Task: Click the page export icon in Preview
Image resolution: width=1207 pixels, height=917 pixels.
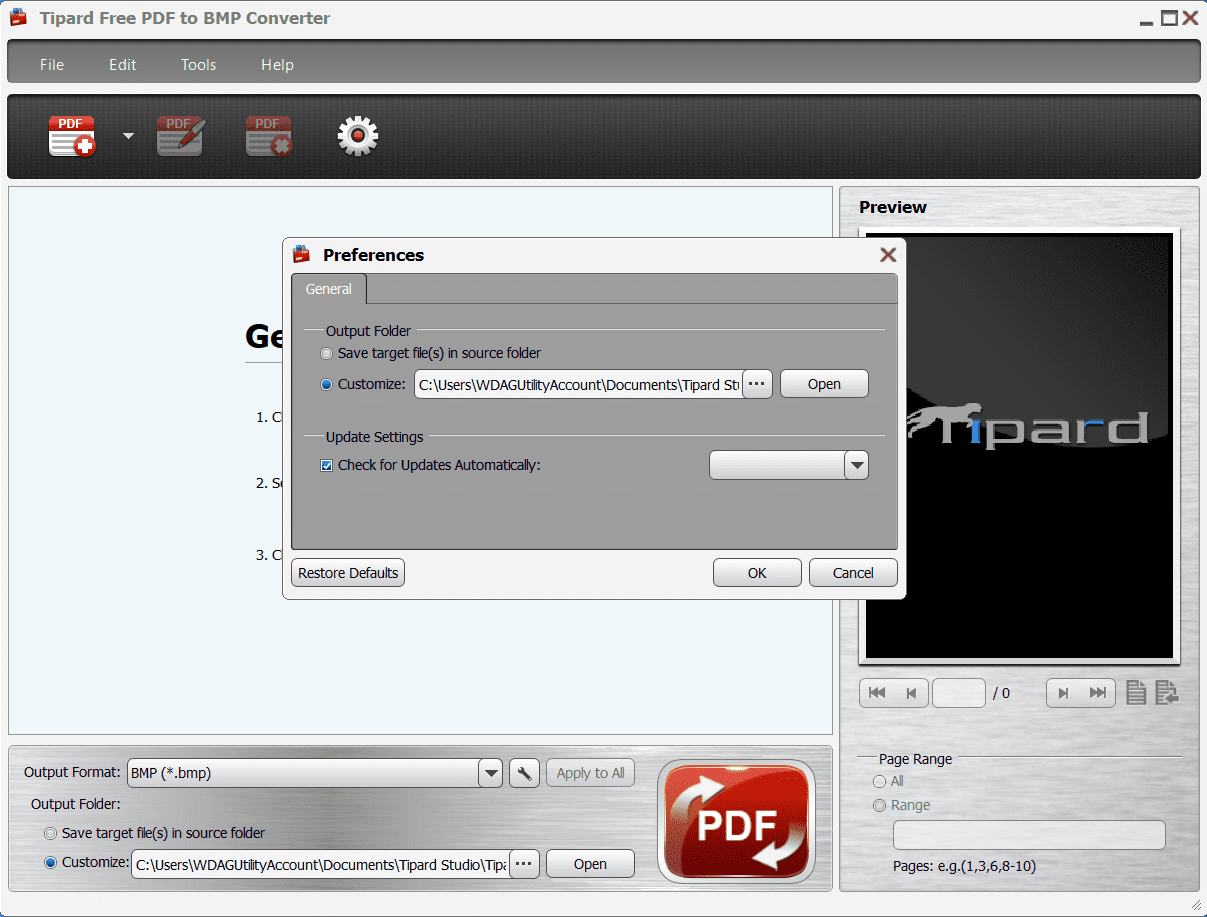Action: point(1167,692)
